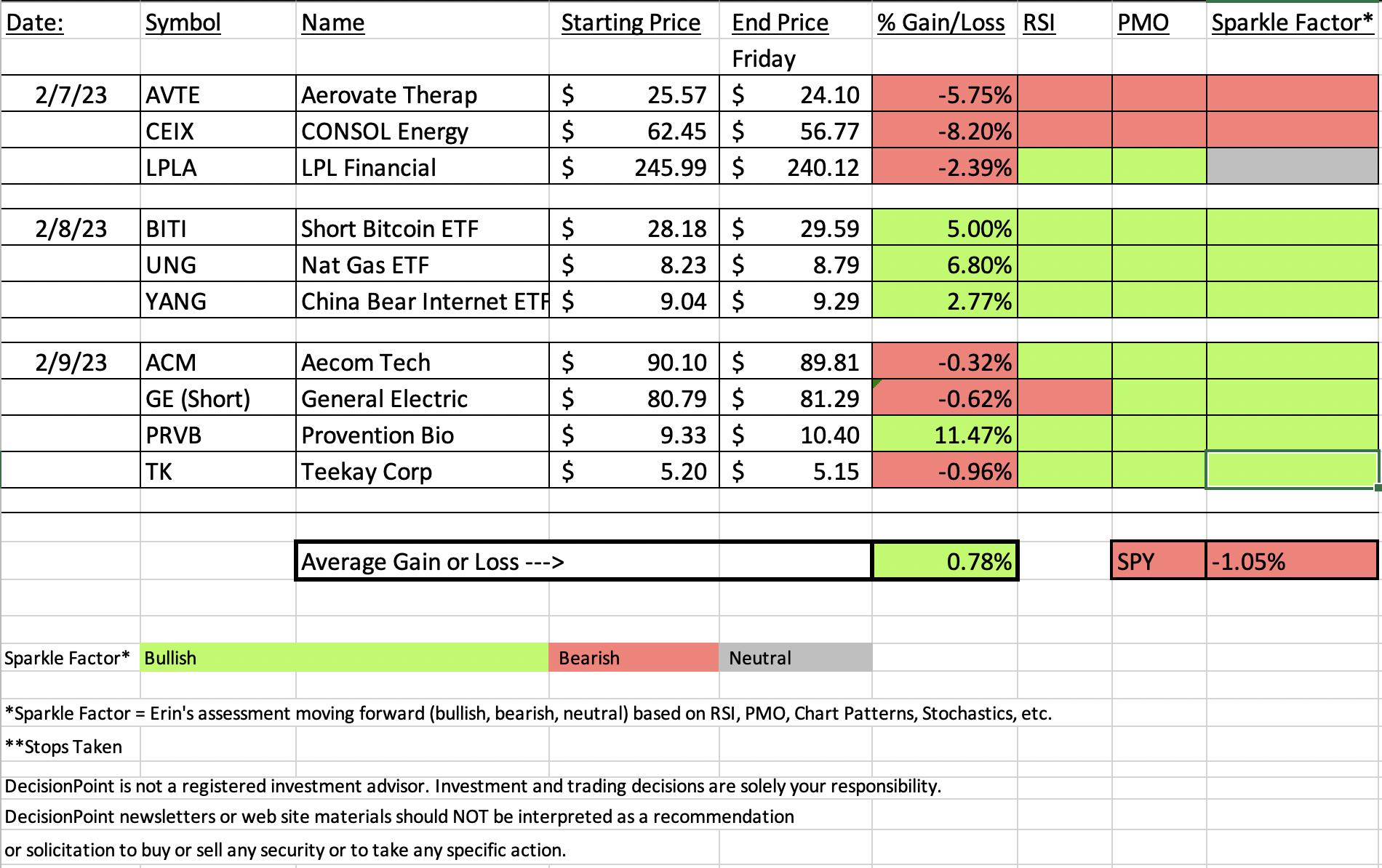Select the -8.20% loss cell

(x=944, y=130)
